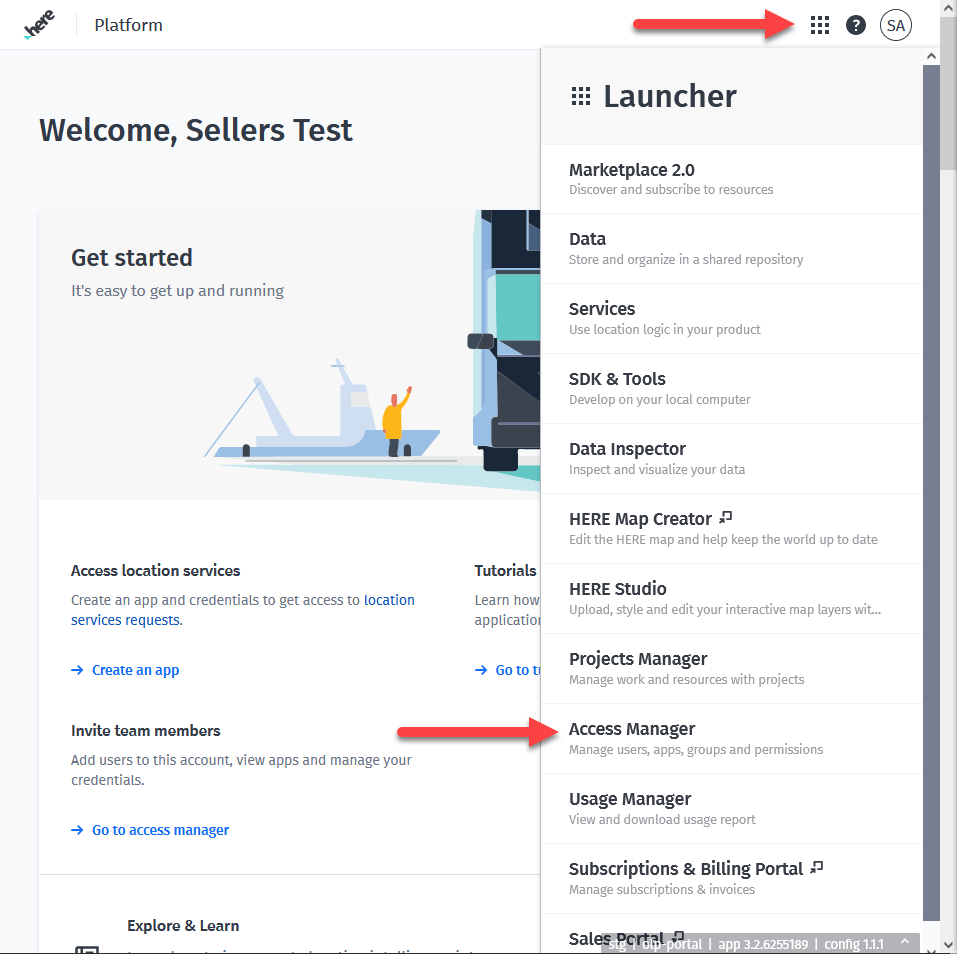Viewport: 957px width, 954px height.
Task: Open Usage Manager entry
Action: 731,809
